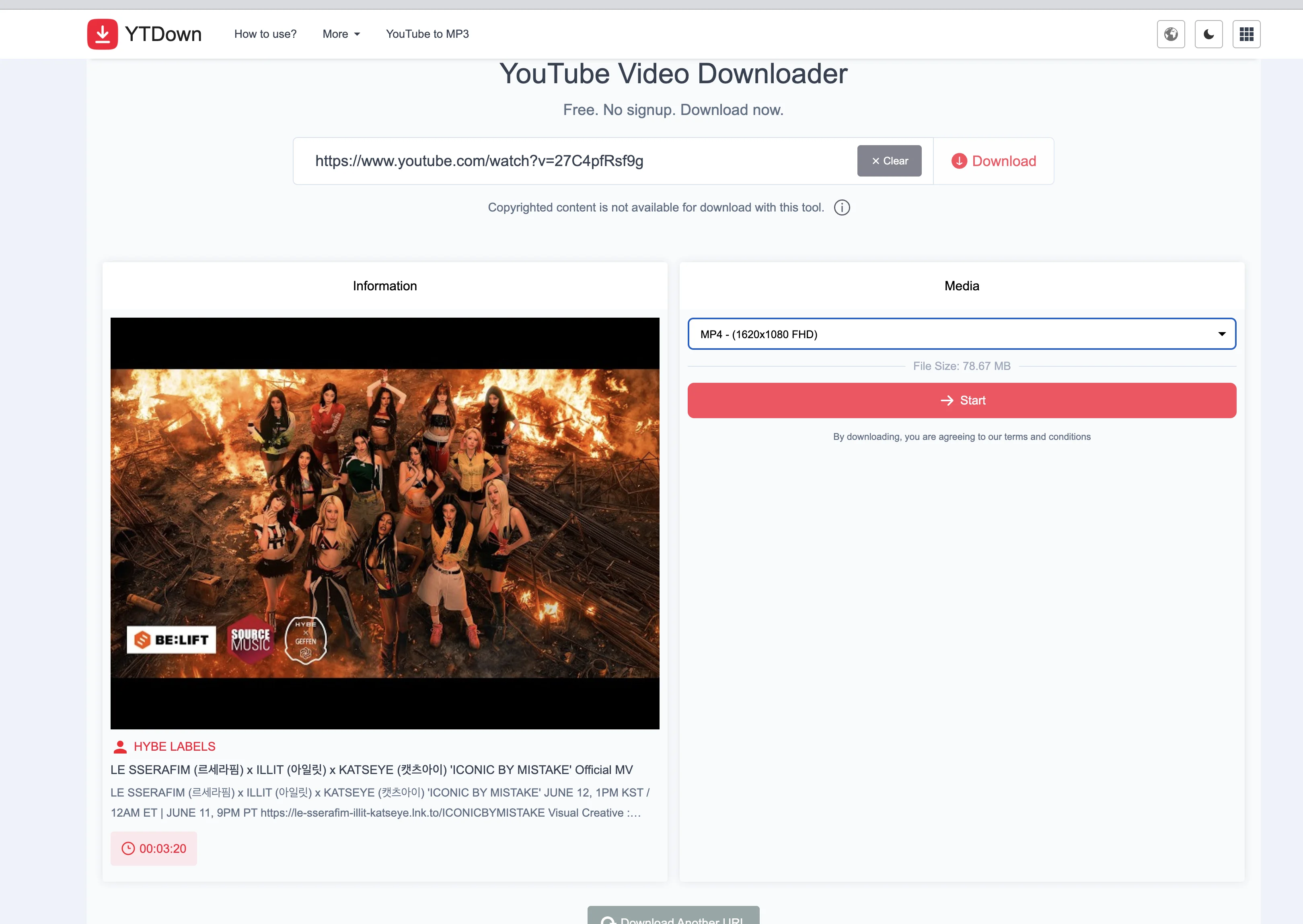Select the Media panel header

click(x=962, y=286)
